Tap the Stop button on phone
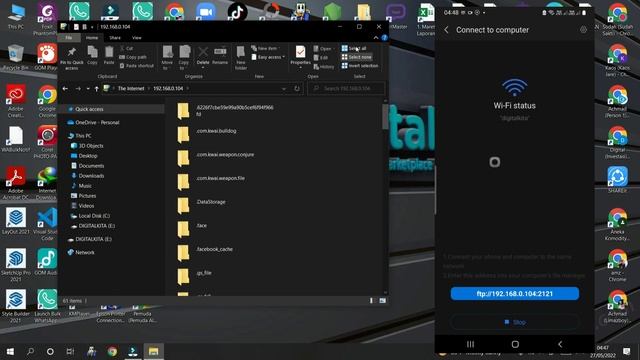 tap(515, 322)
